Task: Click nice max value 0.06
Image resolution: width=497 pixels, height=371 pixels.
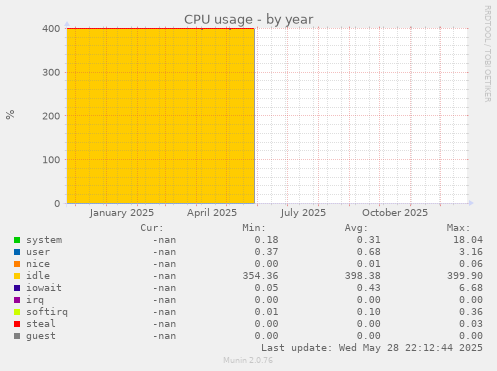Action: pyautogui.click(x=471, y=264)
